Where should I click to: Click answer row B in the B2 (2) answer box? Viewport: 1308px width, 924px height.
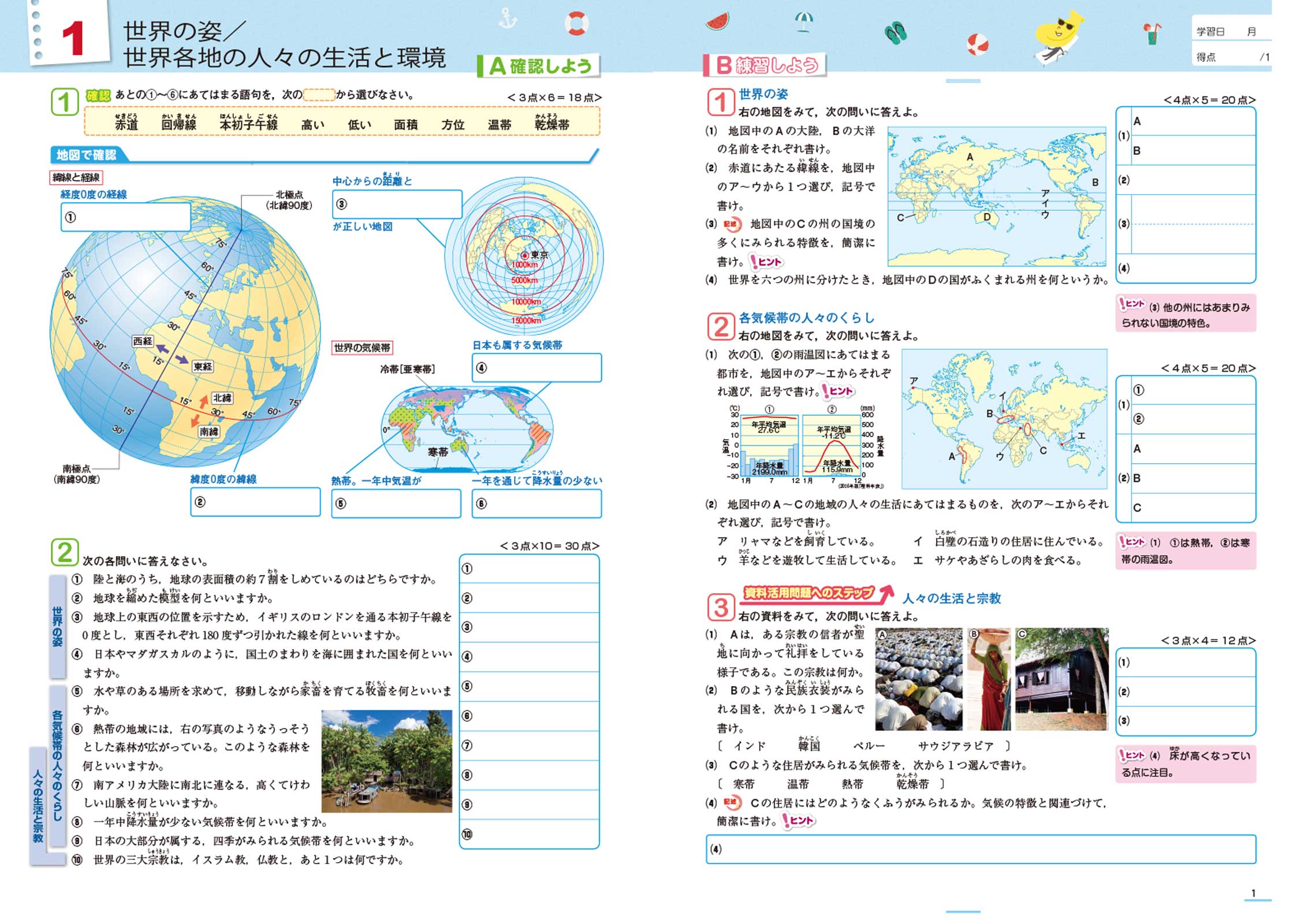click(x=1193, y=478)
